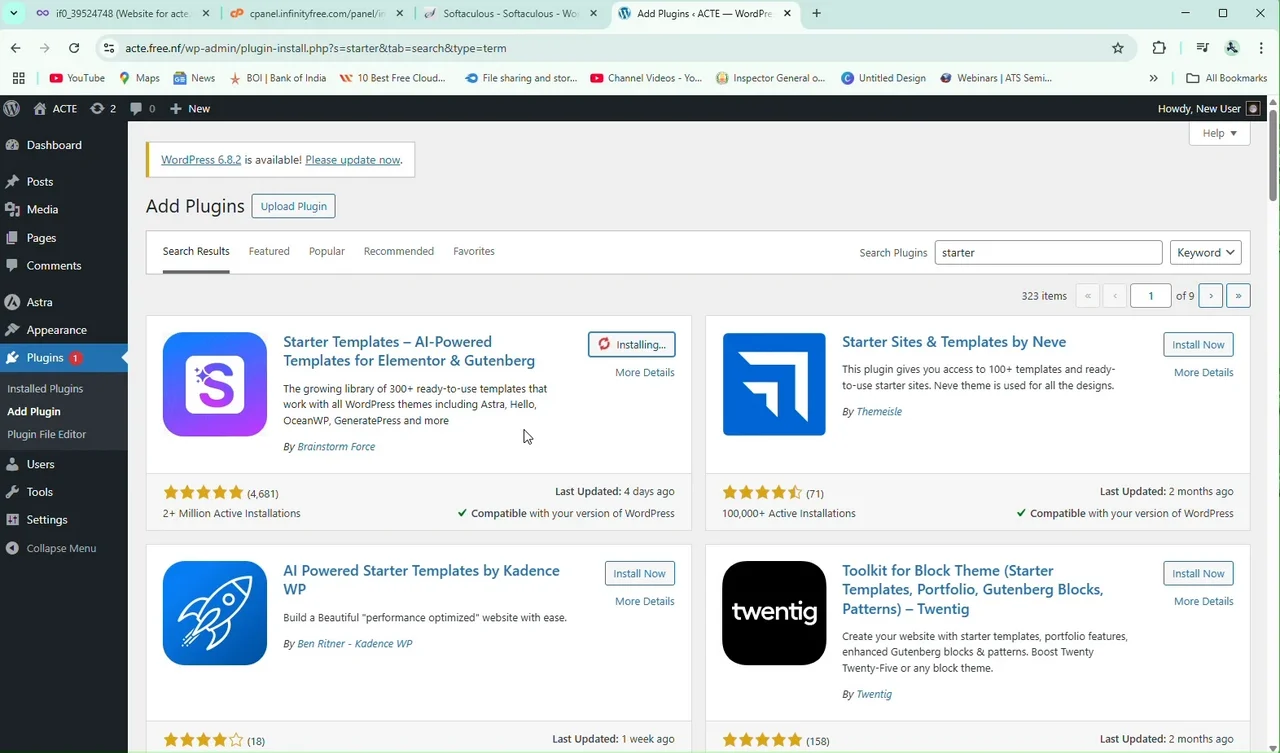Open Installed Plugins submenu item
This screenshot has width=1280, height=753.
click(x=45, y=388)
